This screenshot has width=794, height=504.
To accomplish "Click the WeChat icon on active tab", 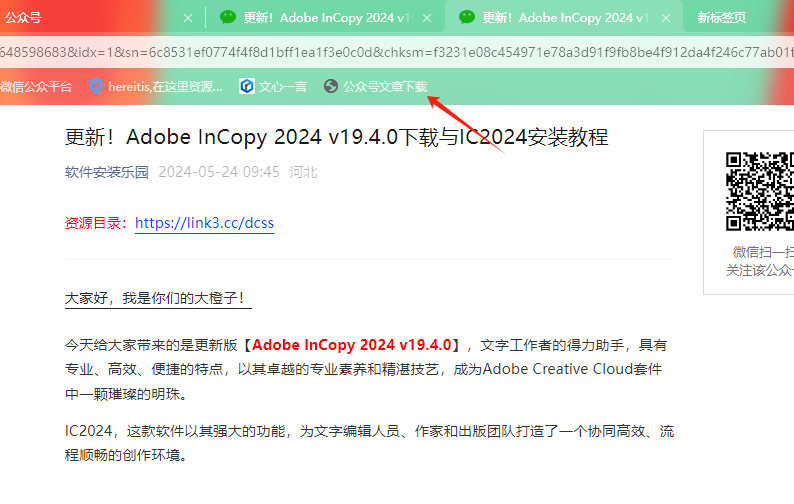I will 467,17.
